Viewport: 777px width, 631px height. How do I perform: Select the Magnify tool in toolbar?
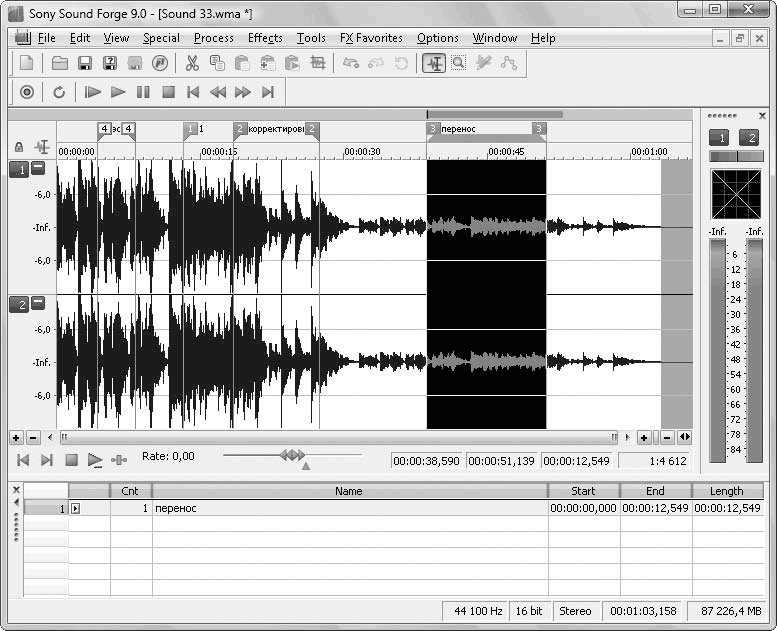click(x=458, y=63)
